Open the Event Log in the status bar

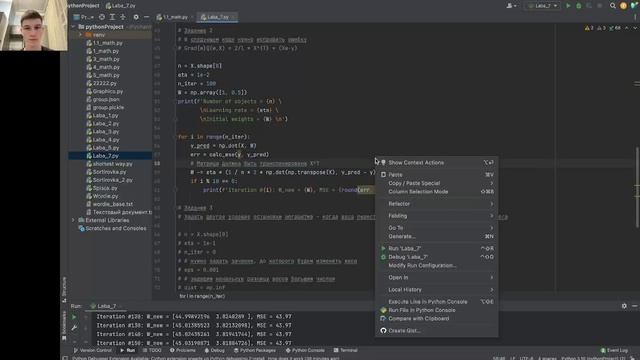click(614, 350)
